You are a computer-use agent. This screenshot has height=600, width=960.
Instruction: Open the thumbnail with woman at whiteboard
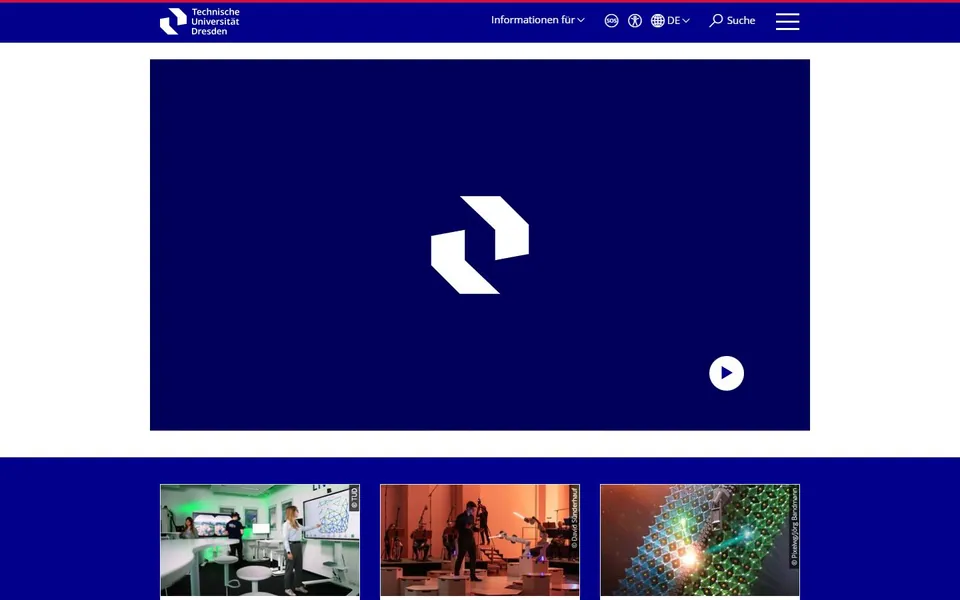click(x=260, y=540)
